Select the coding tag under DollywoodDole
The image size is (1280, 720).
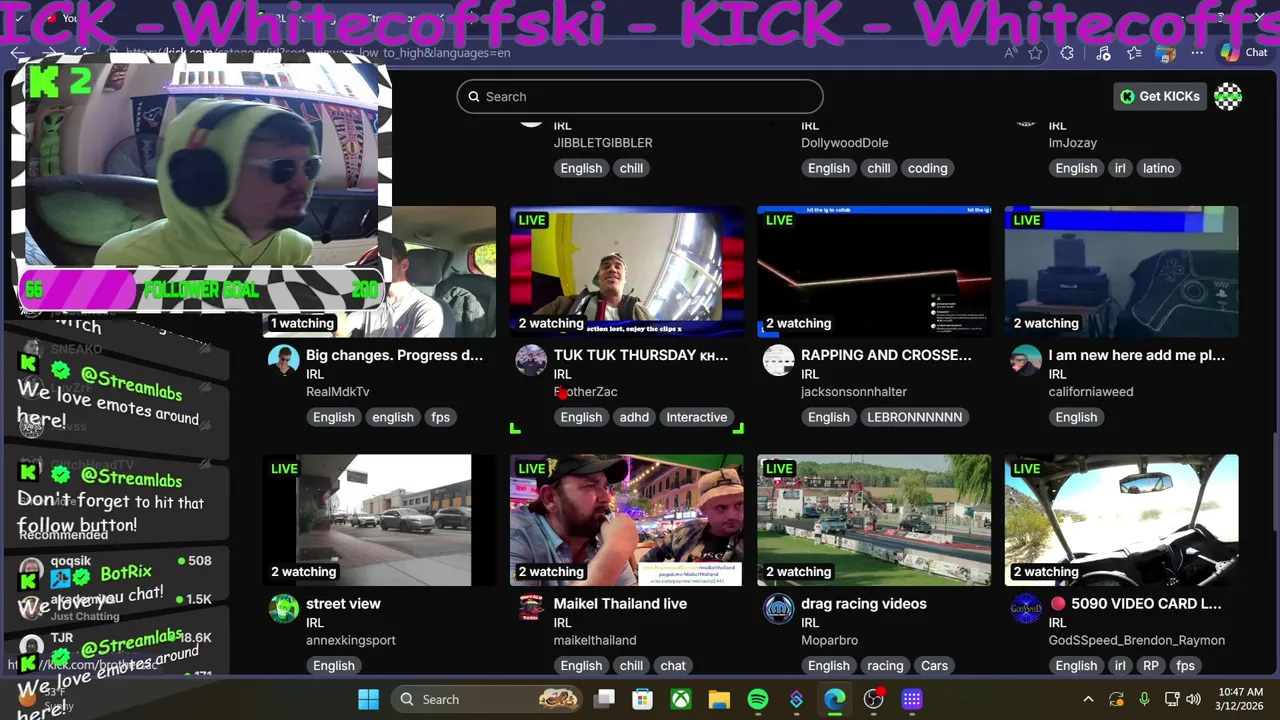tap(927, 168)
